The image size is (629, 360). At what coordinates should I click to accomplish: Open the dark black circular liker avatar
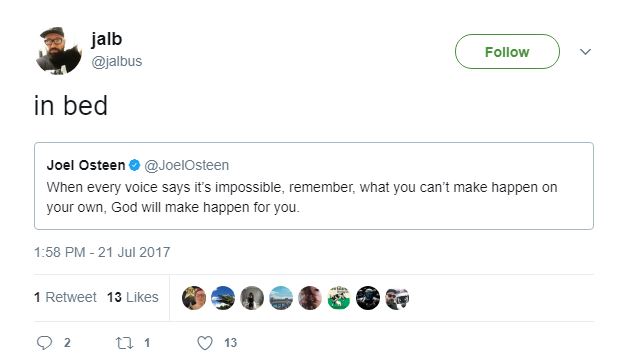pos(368,298)
